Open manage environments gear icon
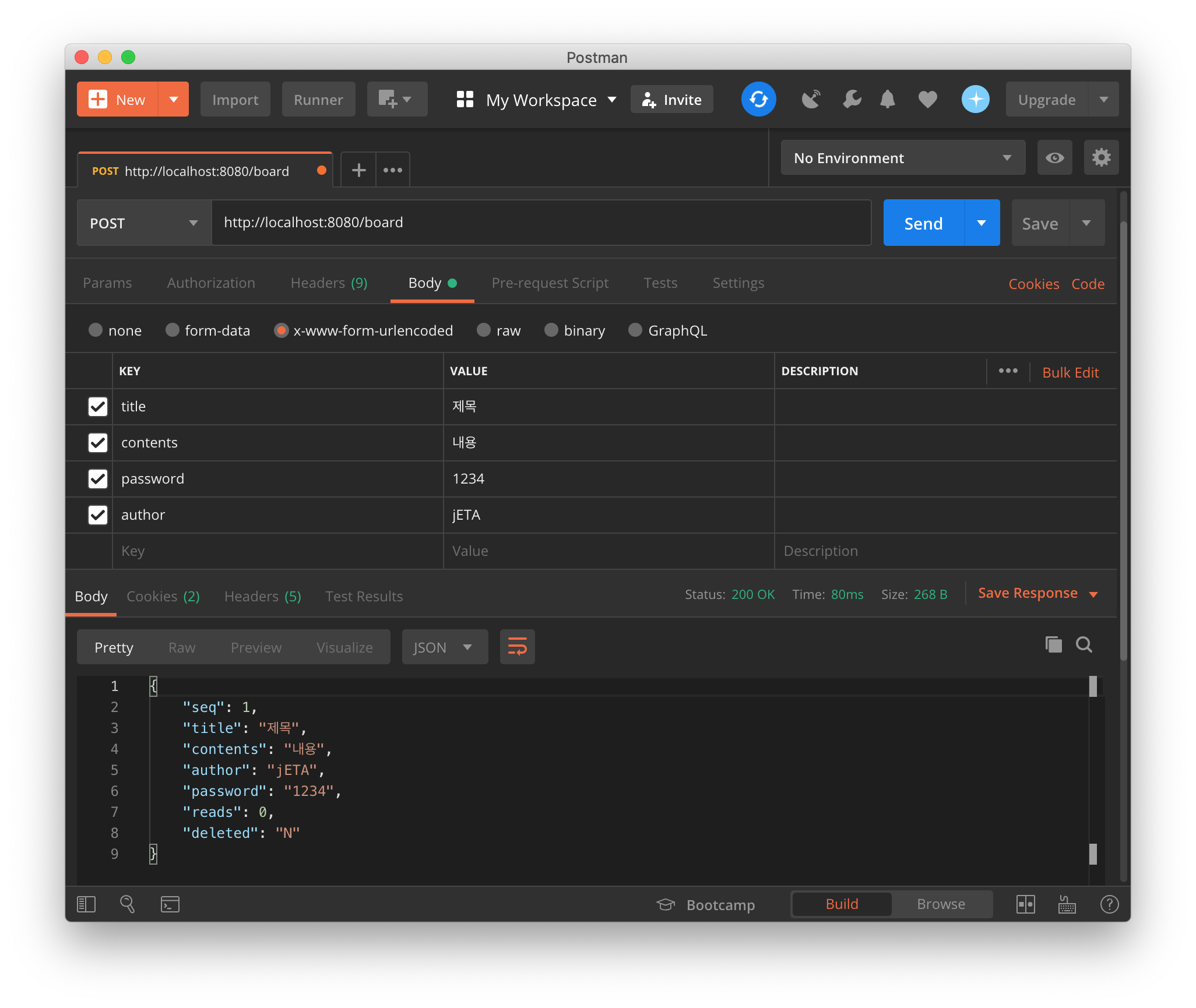This screenshot has width=1196, height=1008. point(1100,158)
